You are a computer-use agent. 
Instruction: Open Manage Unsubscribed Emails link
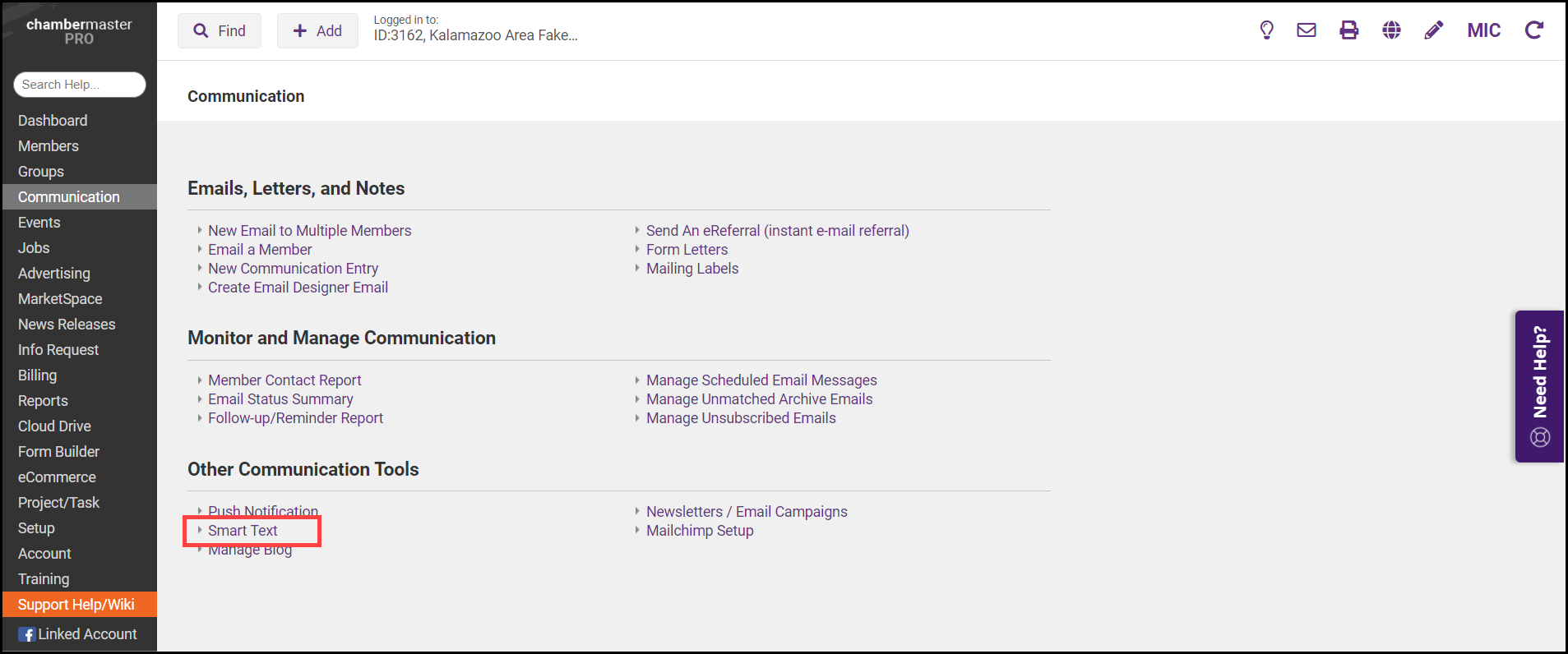tap(741, 418)
